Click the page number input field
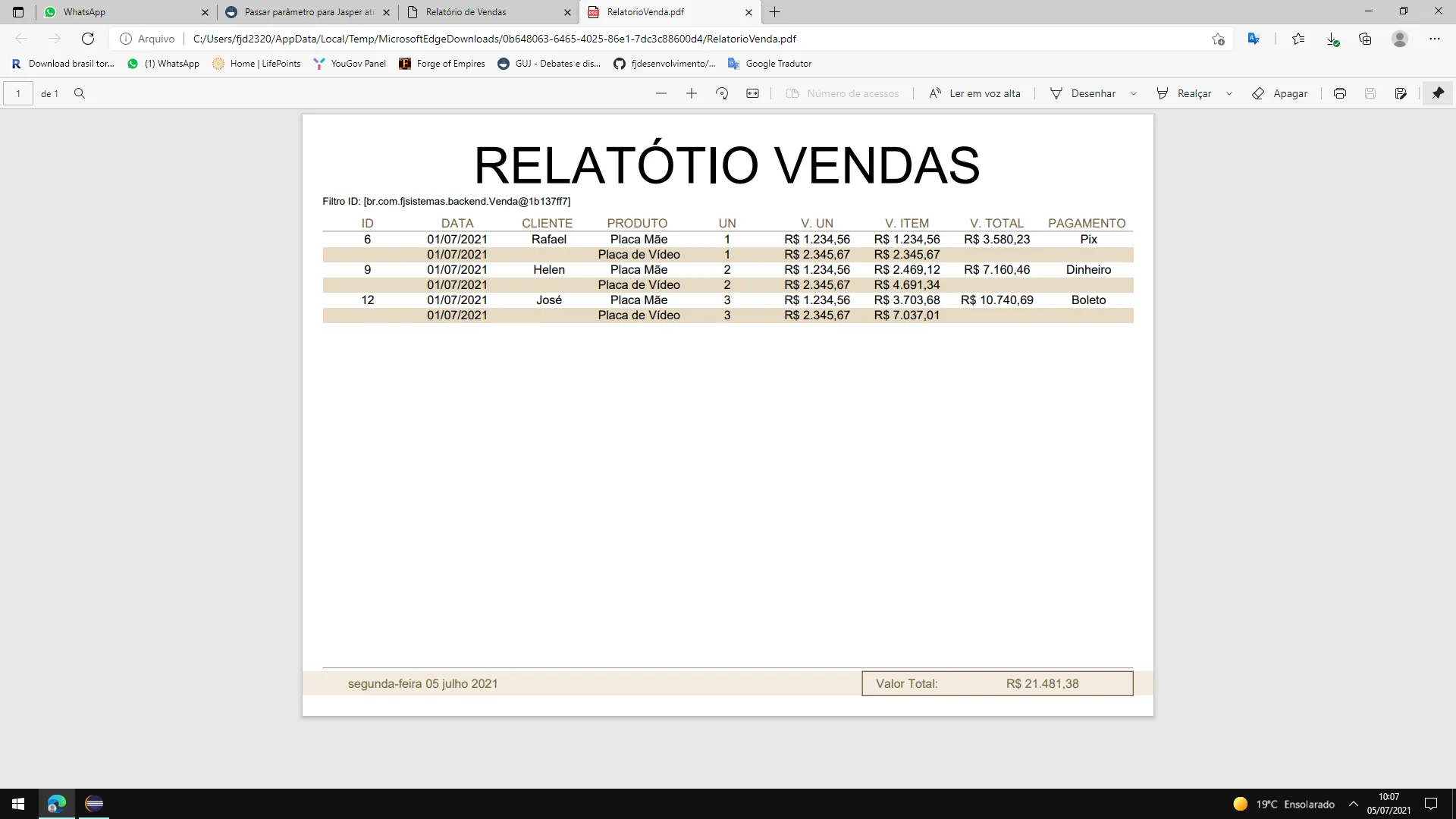This screenshot has height=819, width=1456. tap(18, 93)
